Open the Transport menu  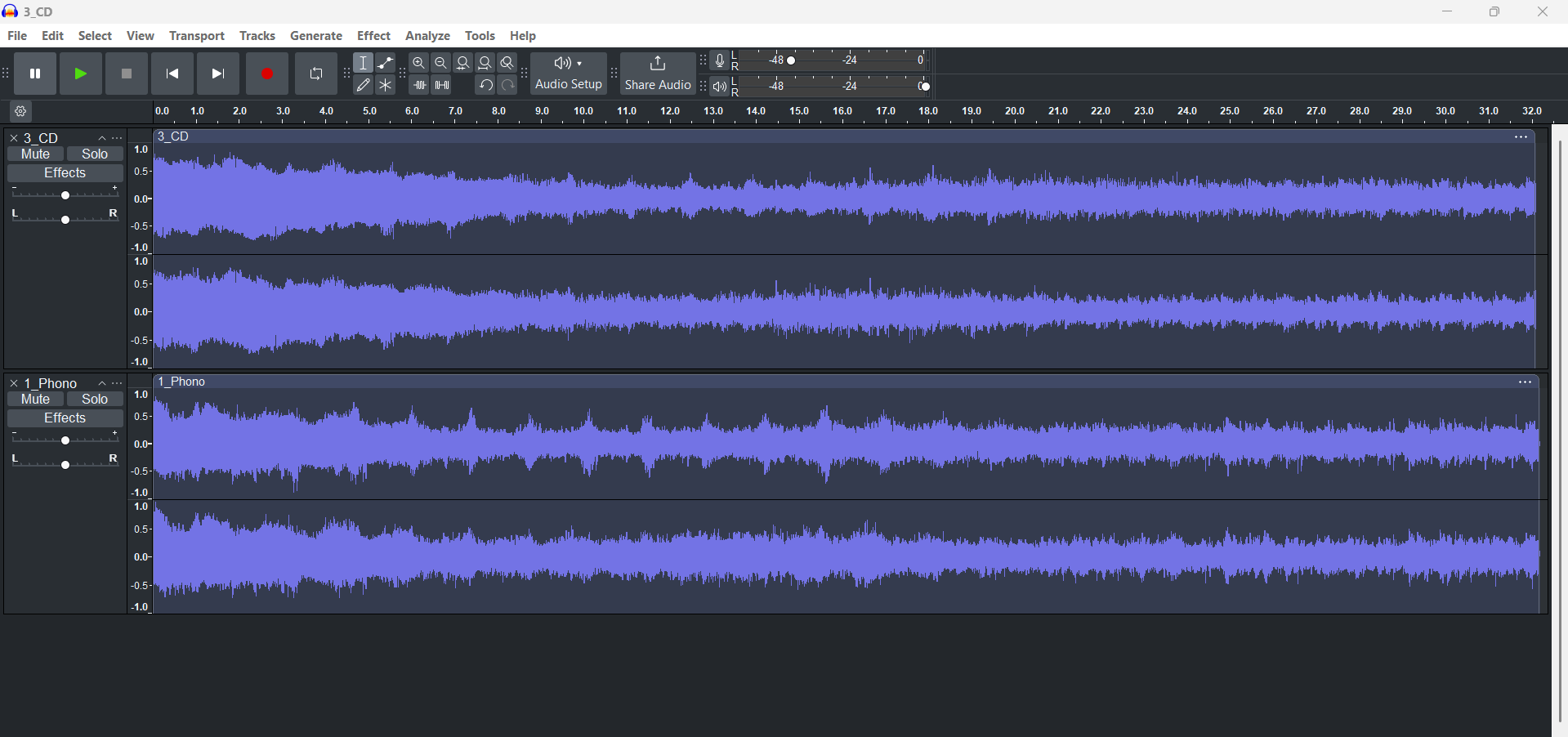click(x=197, y=36)
